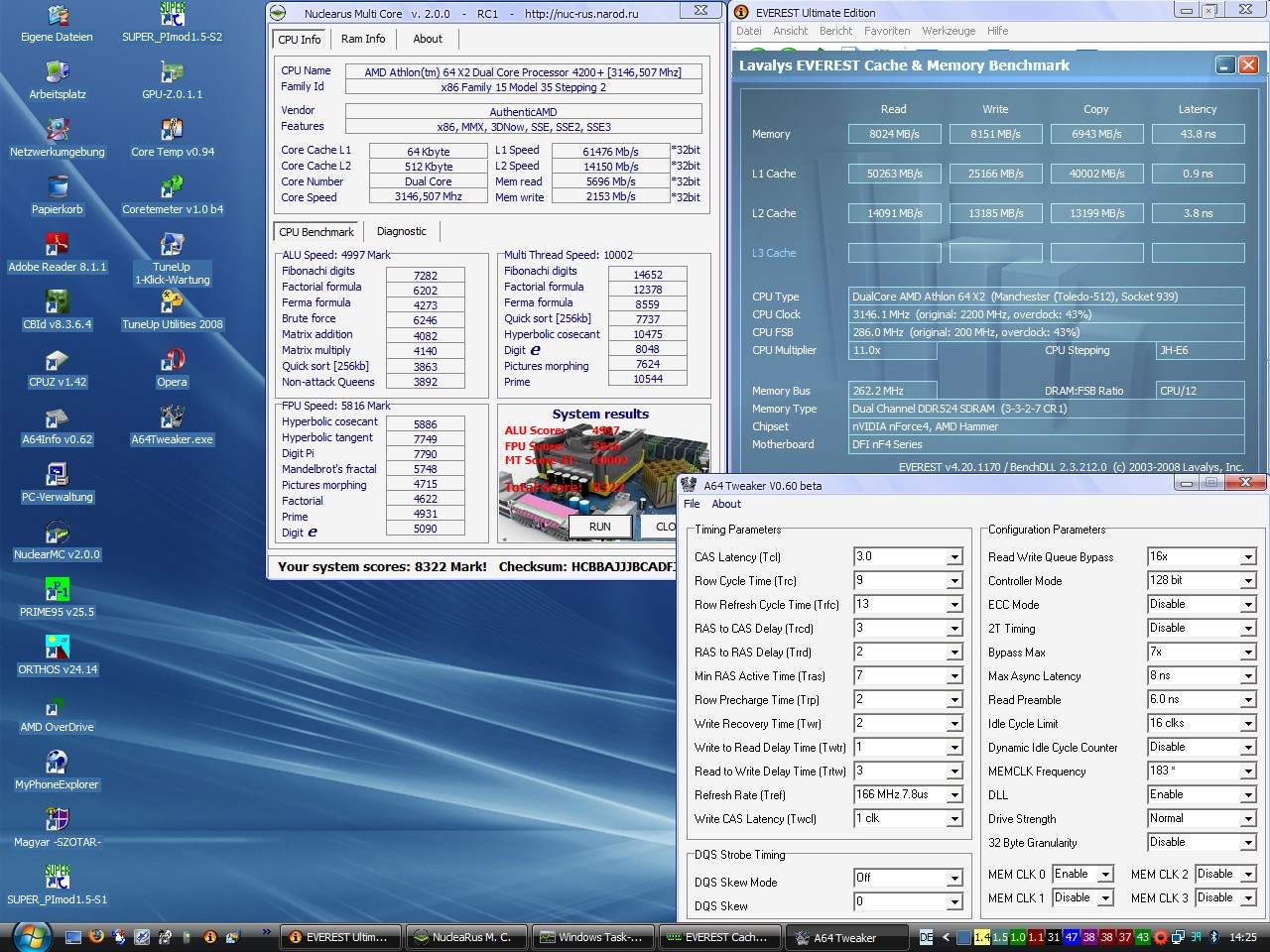This screenshot has height=952, width=1270.
Task: Launch NuclearMC v2.0.0 desktop icon
Action: (57, 541)
